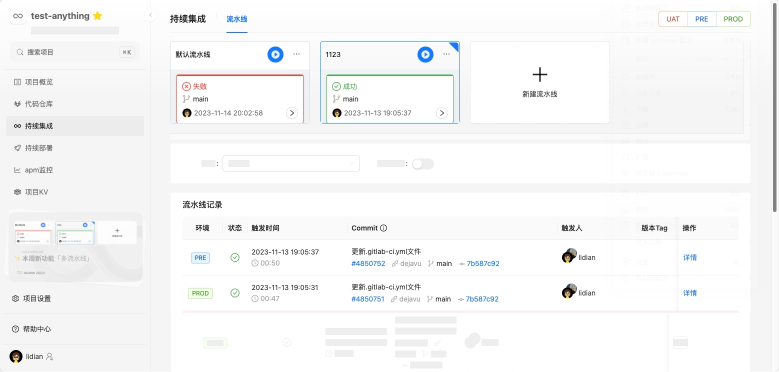Image resolution: width=779 pixels, height=372 pixels.
Task: Switch to the 流水线 tab
Action: pyautogui.click(x=237, y=19)
